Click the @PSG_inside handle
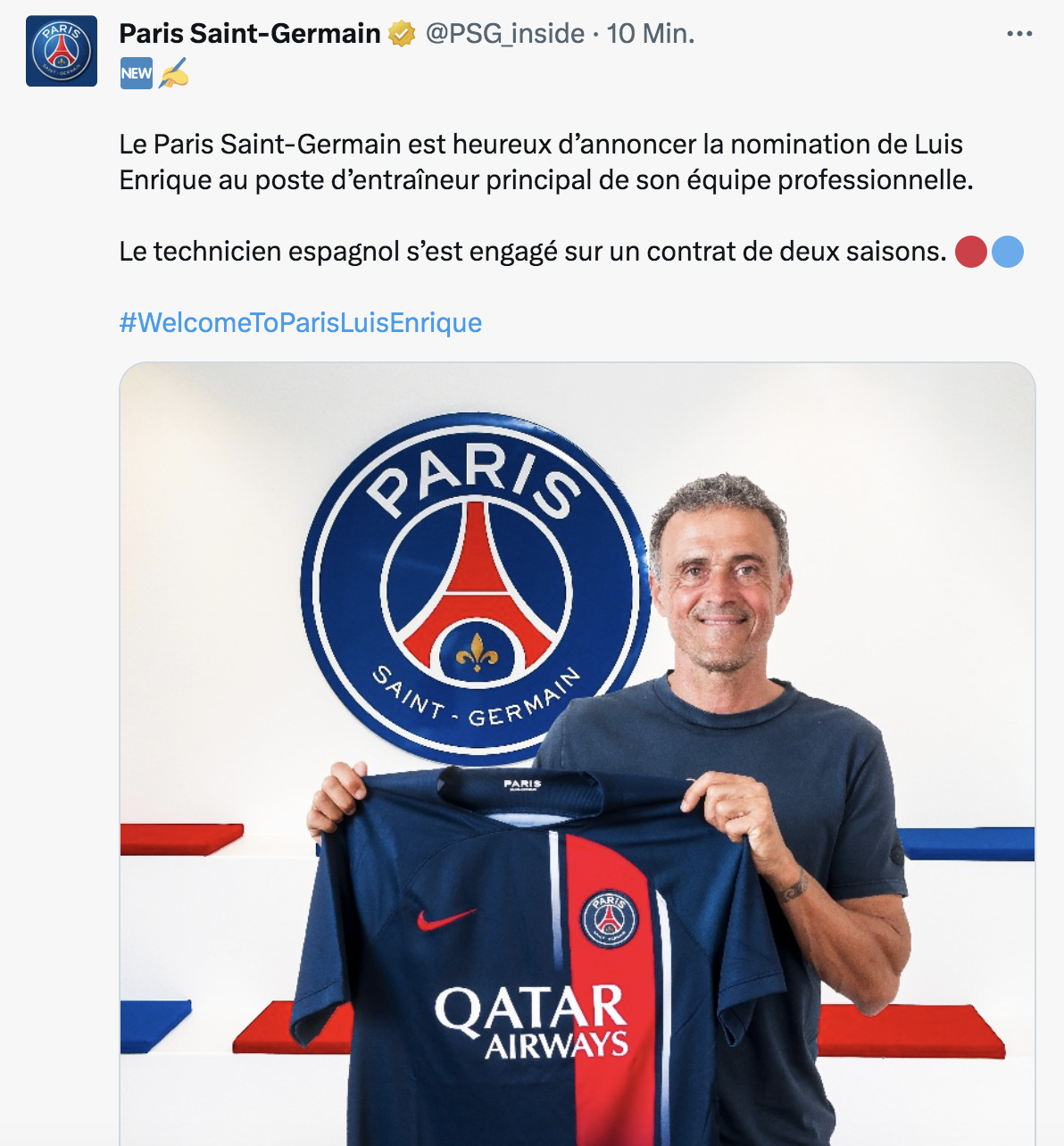The width and height of the screenshot is (1064, 1146). 505,34
